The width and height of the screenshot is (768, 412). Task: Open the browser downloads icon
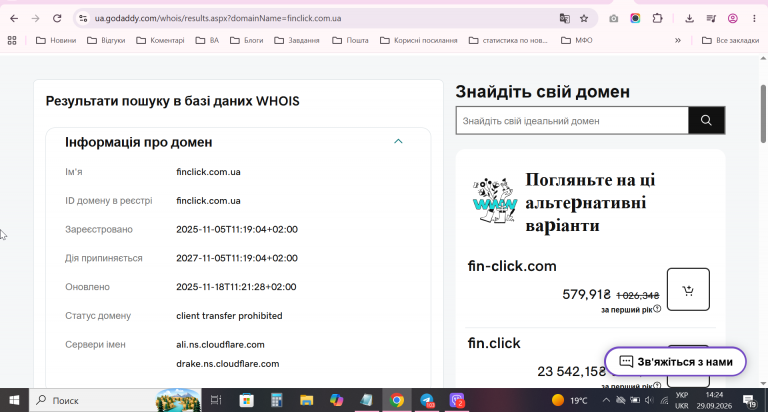click(x=689, y=19)
